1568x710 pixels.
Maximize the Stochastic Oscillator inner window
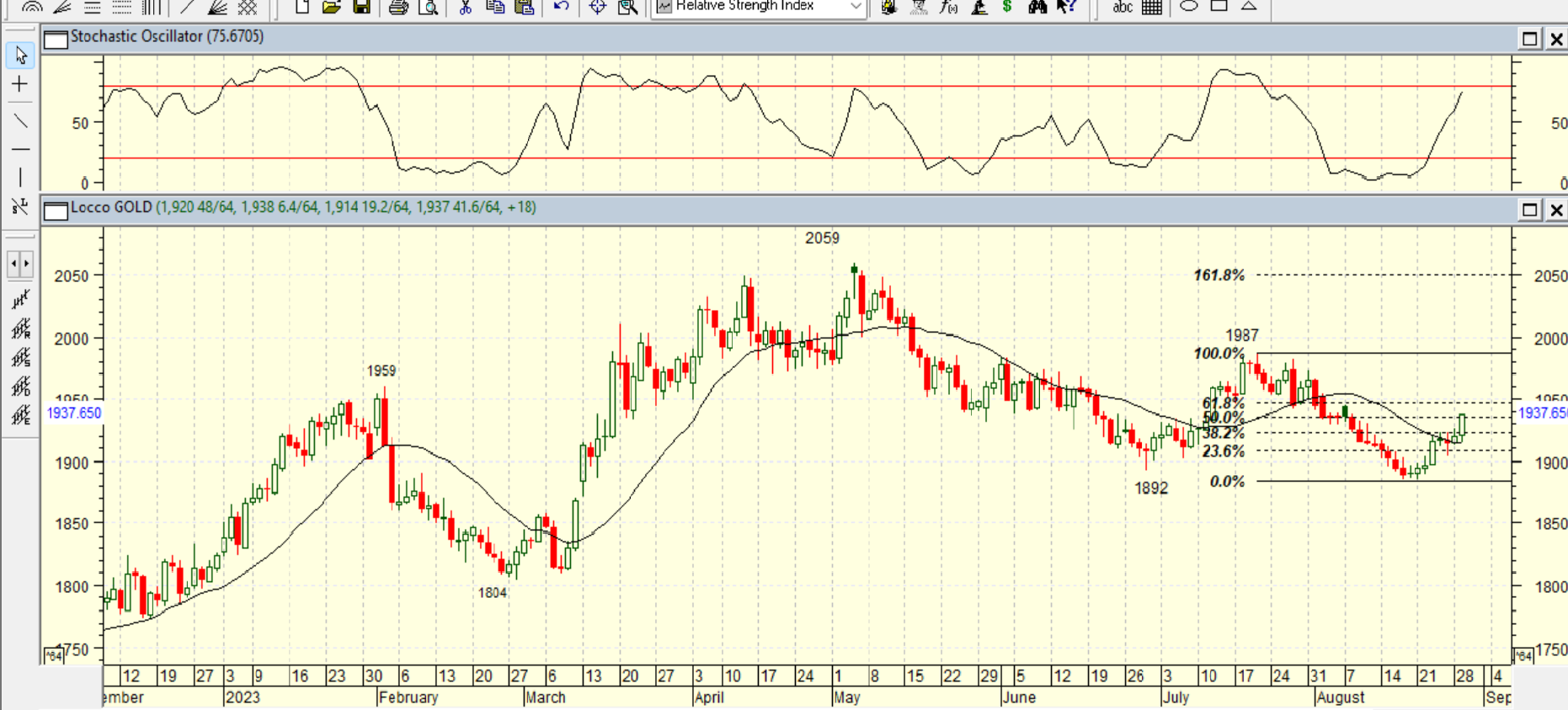pyautogui.click(x=1530, y=39)
